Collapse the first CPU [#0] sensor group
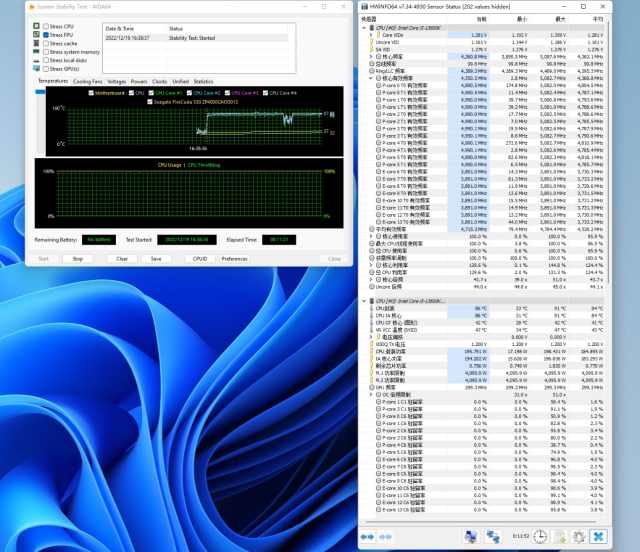Viewport: 640px width, 552px height. [364, 28]
